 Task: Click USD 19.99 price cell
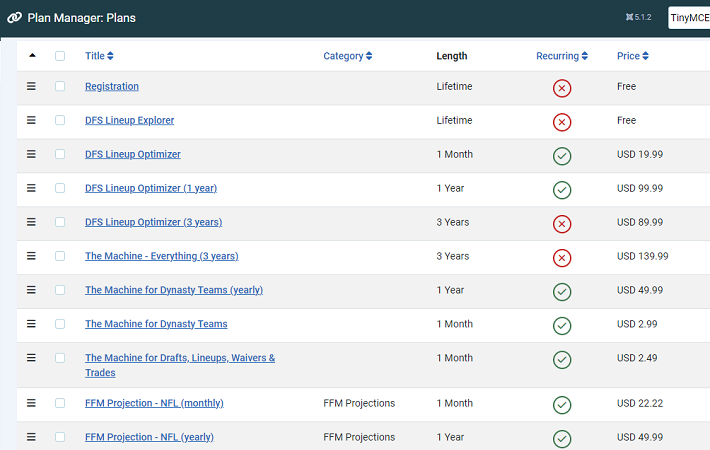point(640,154)
